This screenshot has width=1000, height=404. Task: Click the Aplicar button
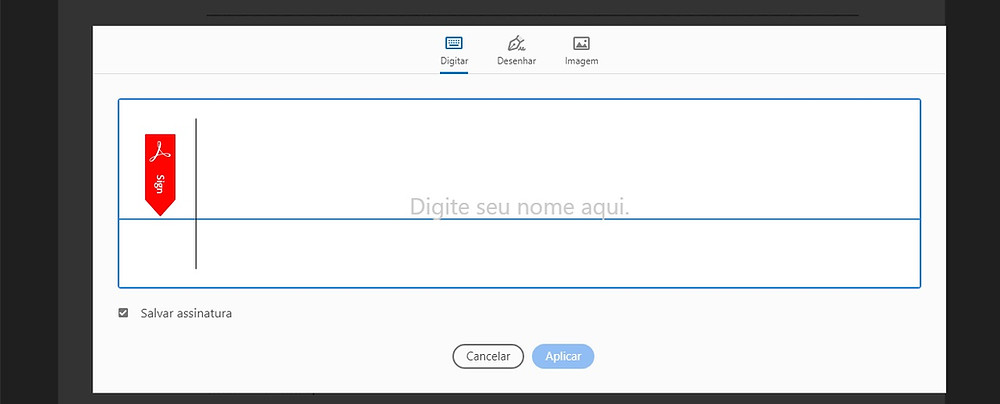point(563,356)
